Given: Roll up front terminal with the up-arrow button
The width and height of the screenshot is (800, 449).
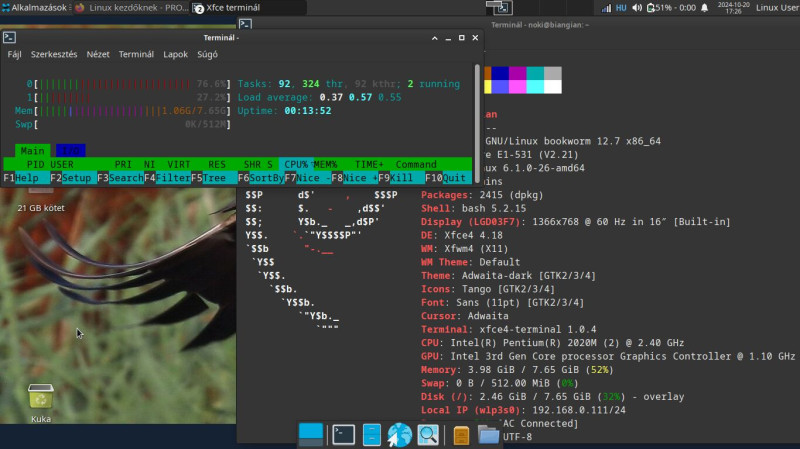Looking at the screenshot, I should click(x=435, y=38).
